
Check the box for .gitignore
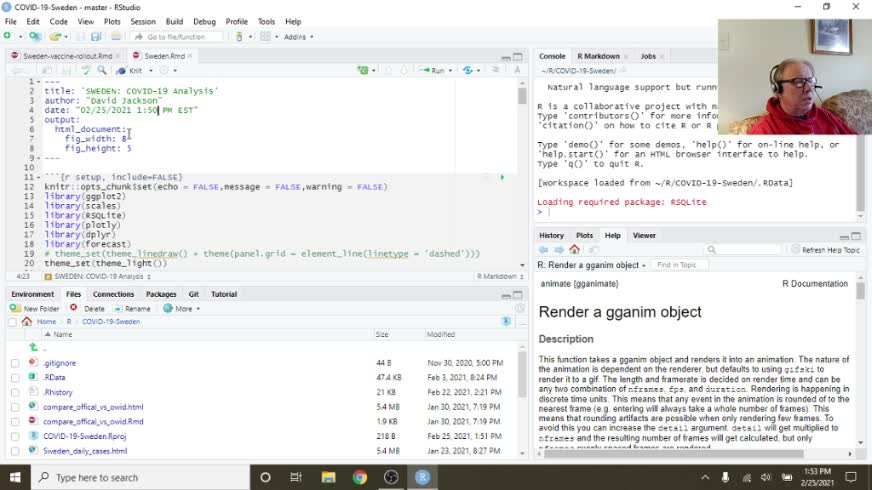tap(15, 363)
